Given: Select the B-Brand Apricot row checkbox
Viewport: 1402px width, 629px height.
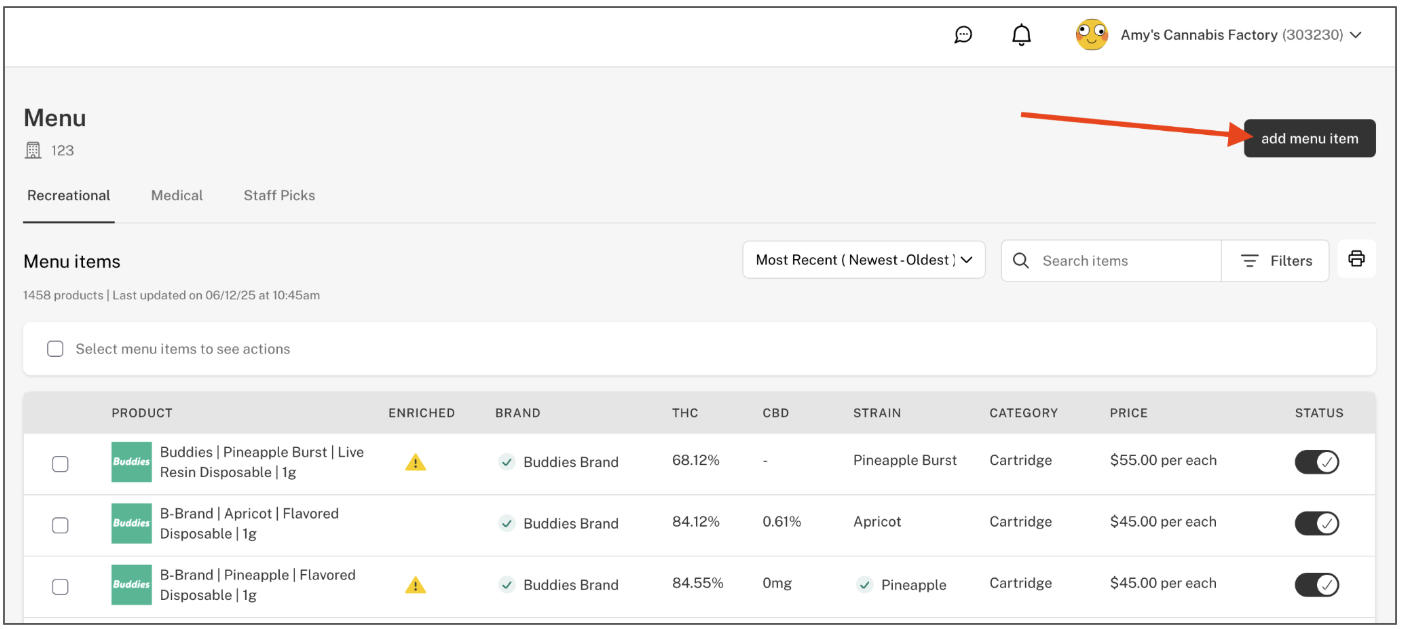Looking at the screenshot, I should tap(60, 525).
